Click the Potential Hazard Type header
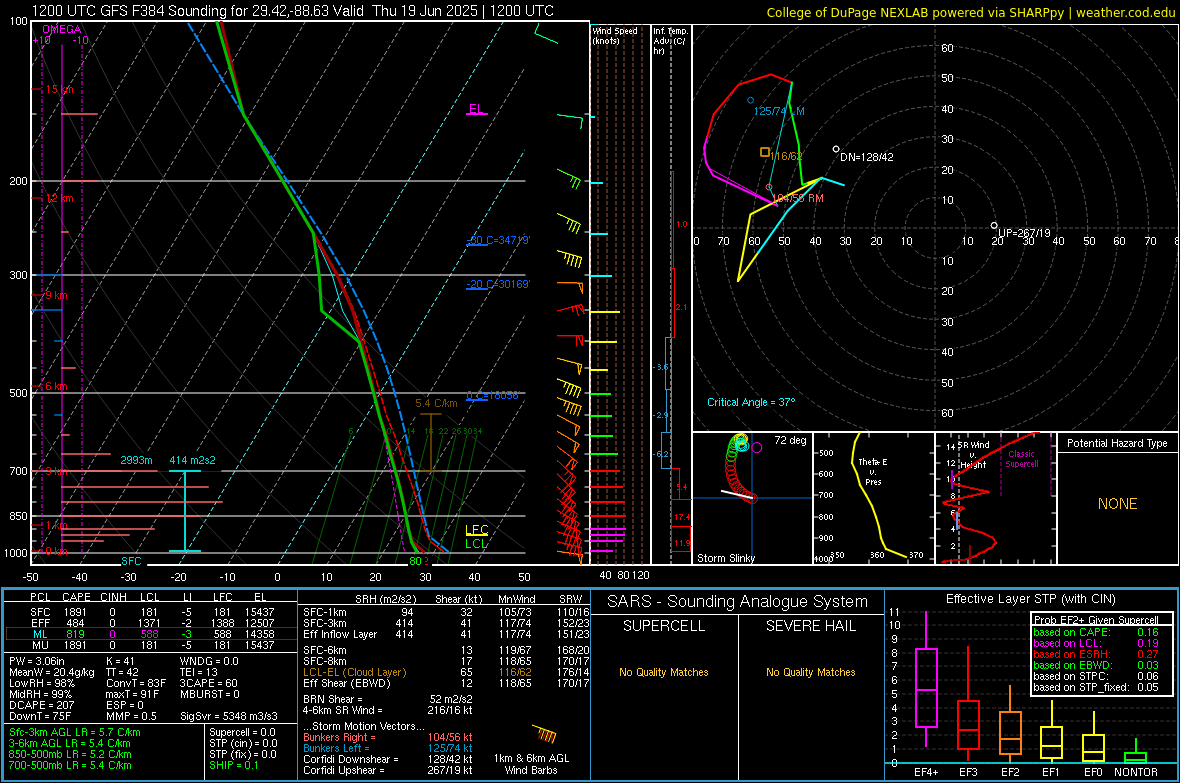Image resolution: width=1180 pixels, height=783 pixels. (x=1117, y=443)
